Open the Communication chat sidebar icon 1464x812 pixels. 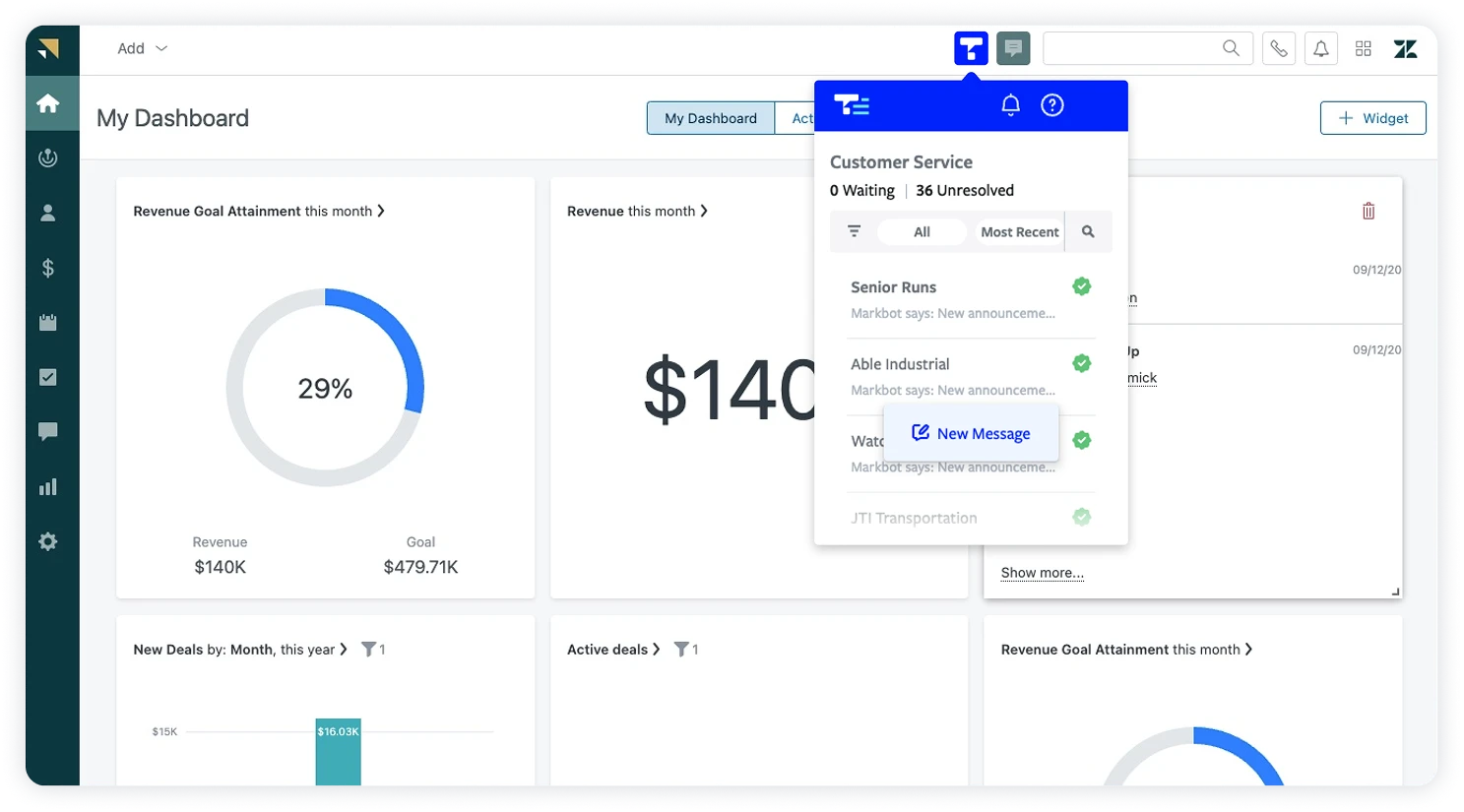coord(48,431)
